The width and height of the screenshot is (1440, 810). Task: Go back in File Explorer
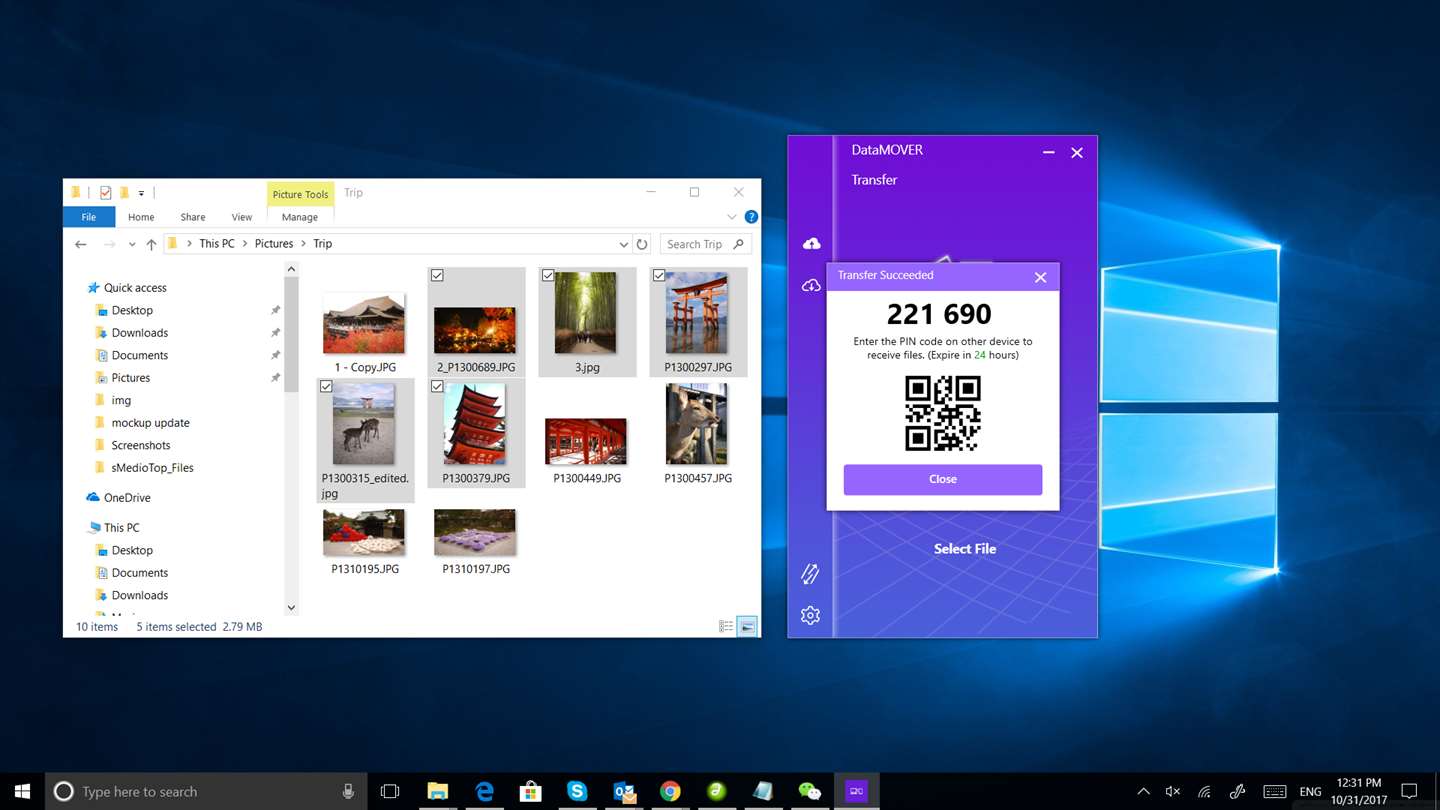click(81, 244)
